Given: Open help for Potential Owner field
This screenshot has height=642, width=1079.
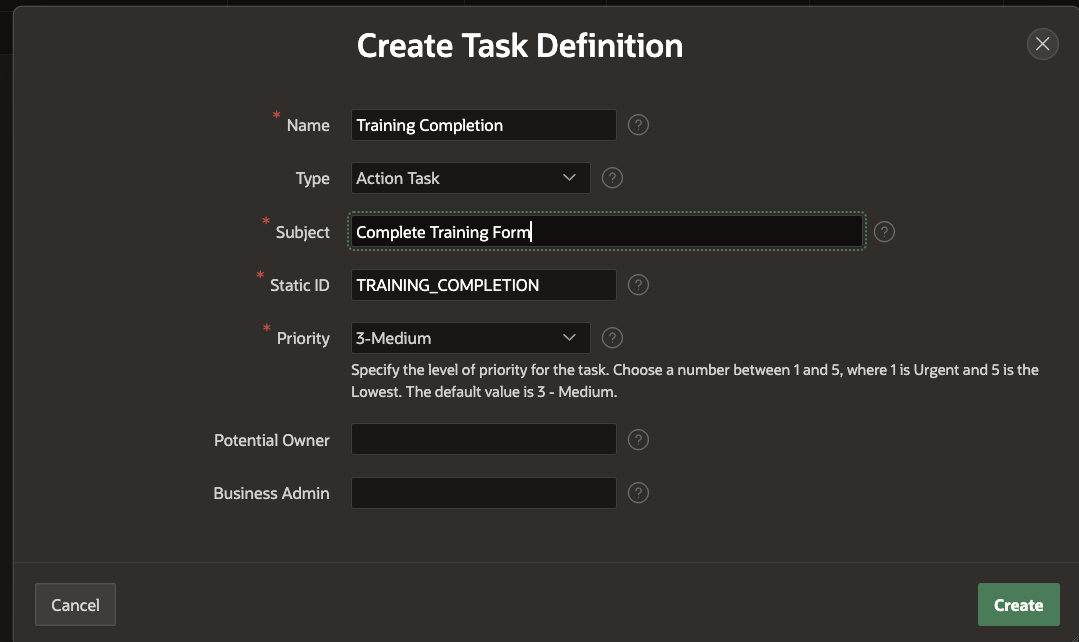Looking at the screenshot, I should coord(638,440).
